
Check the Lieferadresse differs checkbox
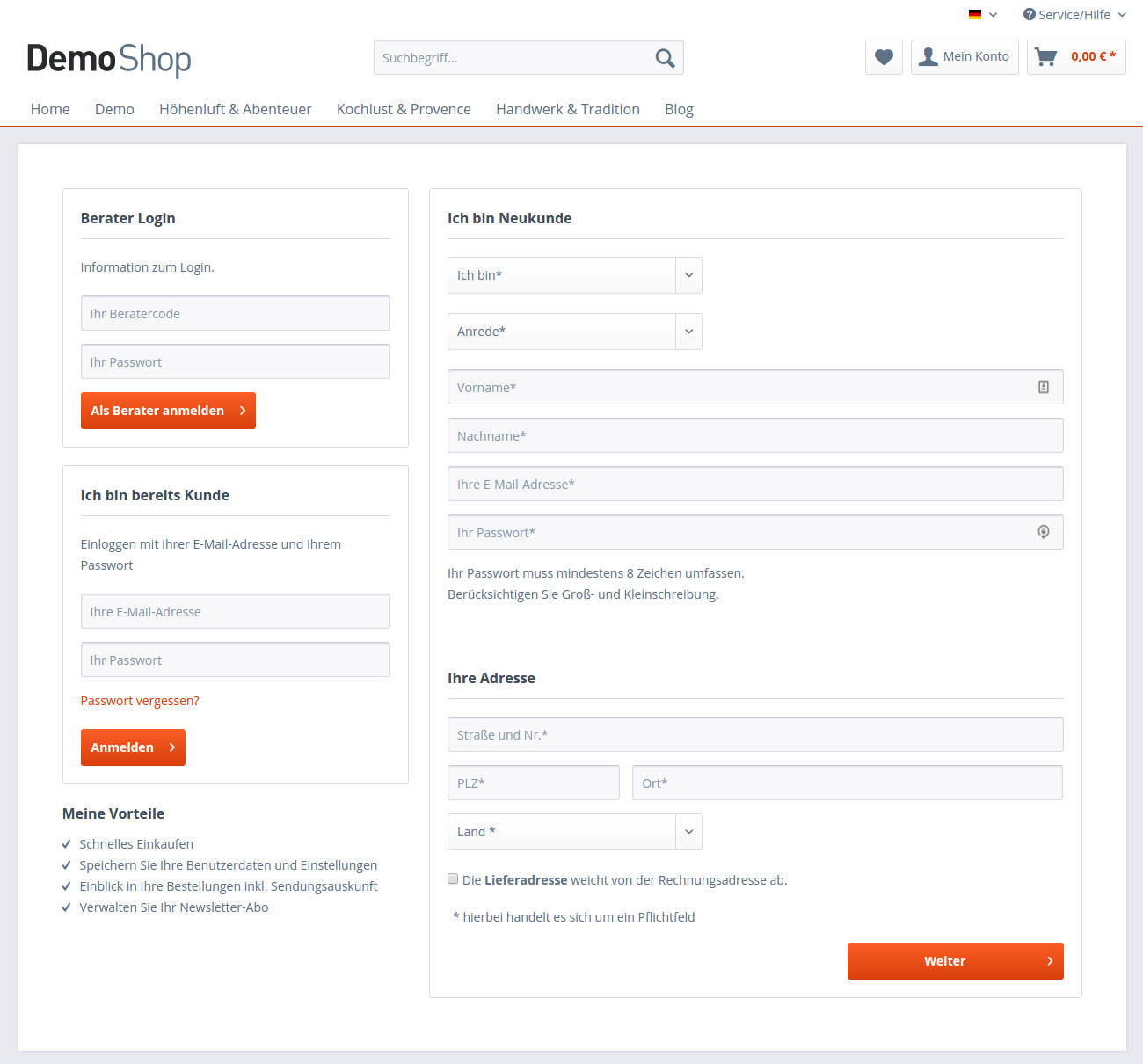point(453,878)
